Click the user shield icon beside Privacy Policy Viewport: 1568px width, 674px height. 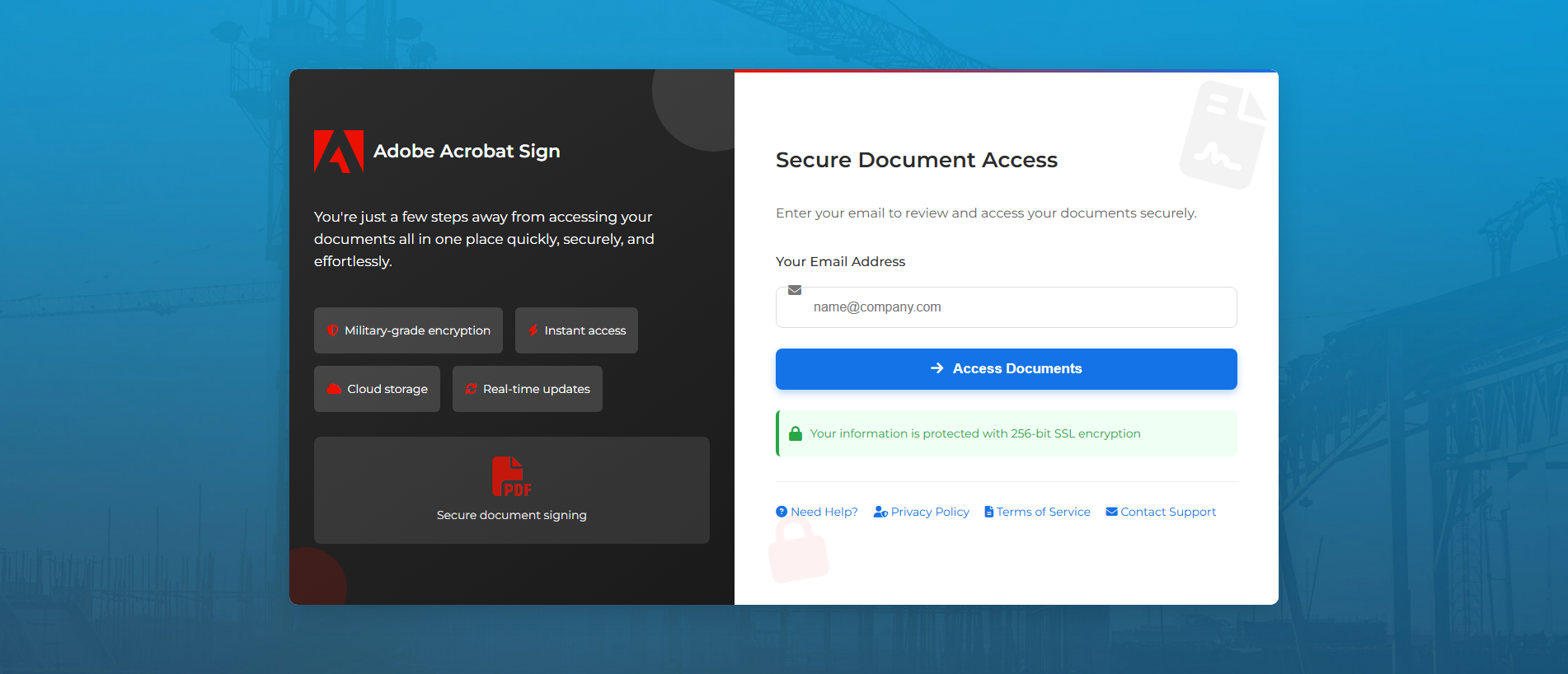(x=880, y=512)
